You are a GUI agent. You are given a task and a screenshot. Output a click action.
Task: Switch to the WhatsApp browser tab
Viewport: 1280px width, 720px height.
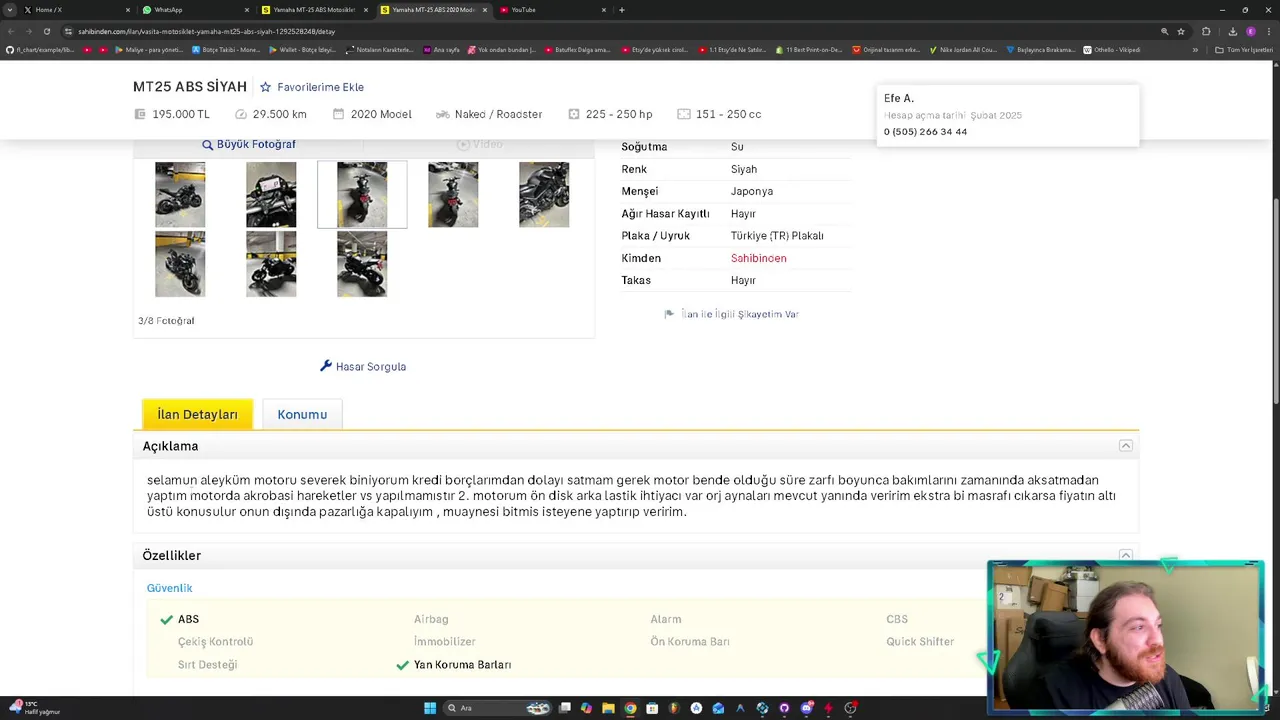pyautogui.click(x=196, y=10)
